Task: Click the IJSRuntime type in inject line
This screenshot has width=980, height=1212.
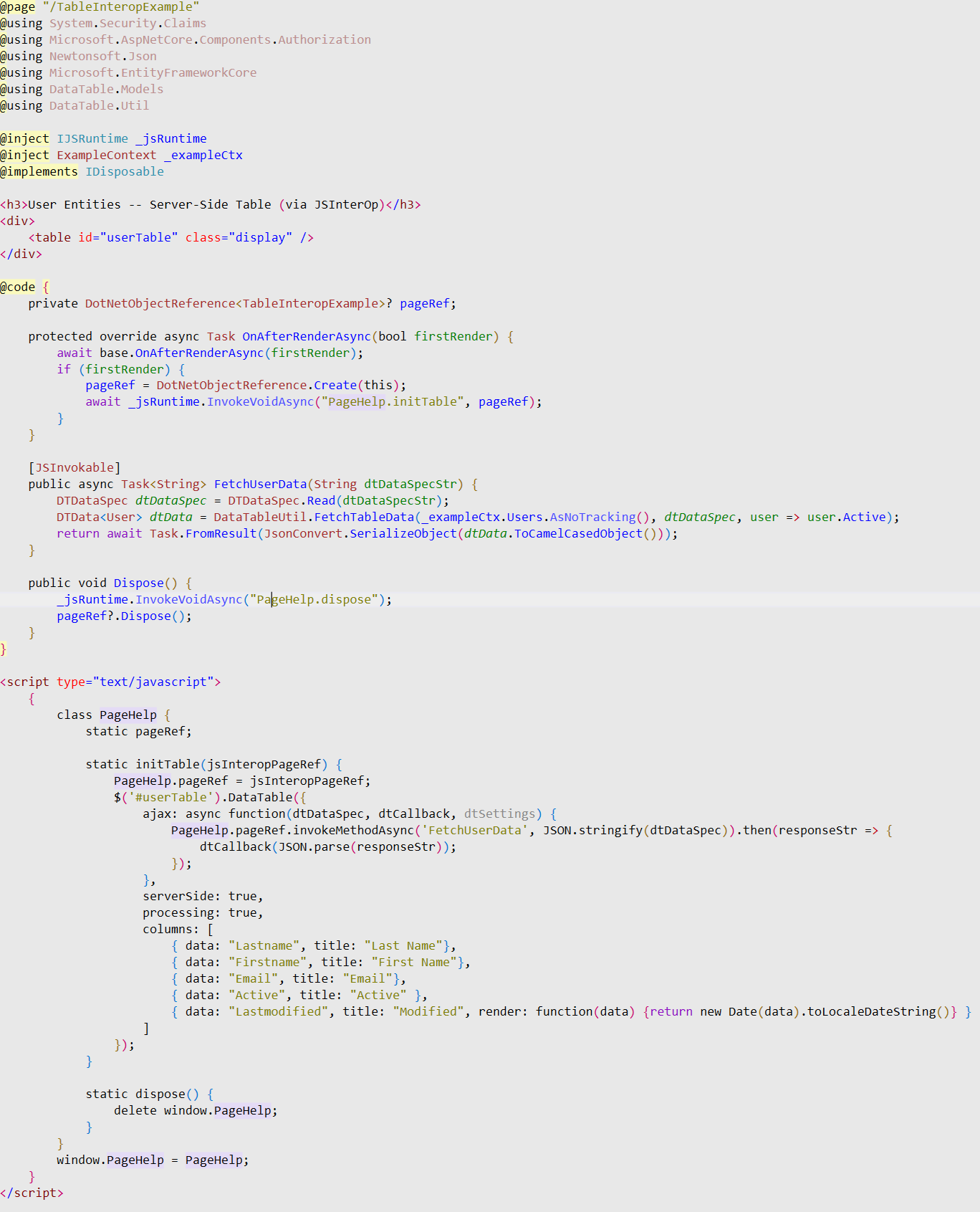Action: pyautogui.click(x=92, y=139)
